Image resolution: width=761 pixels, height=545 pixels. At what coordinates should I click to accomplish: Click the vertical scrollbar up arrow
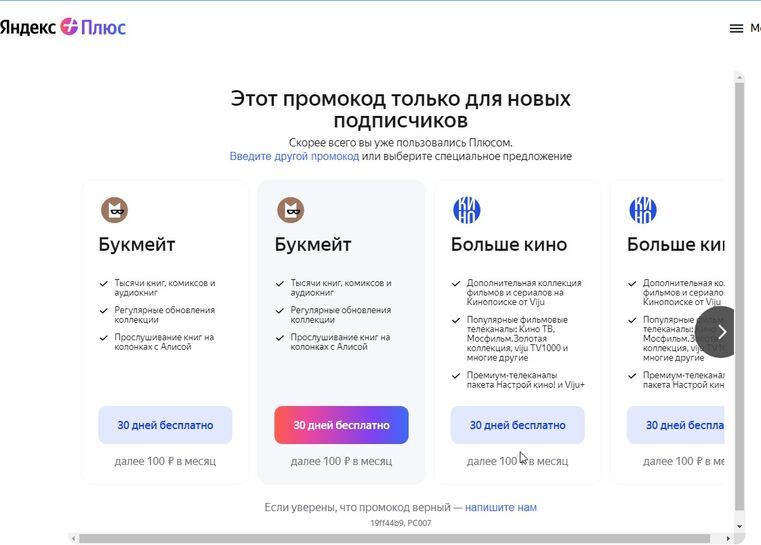pyautogui.click(x=740, y=77)
